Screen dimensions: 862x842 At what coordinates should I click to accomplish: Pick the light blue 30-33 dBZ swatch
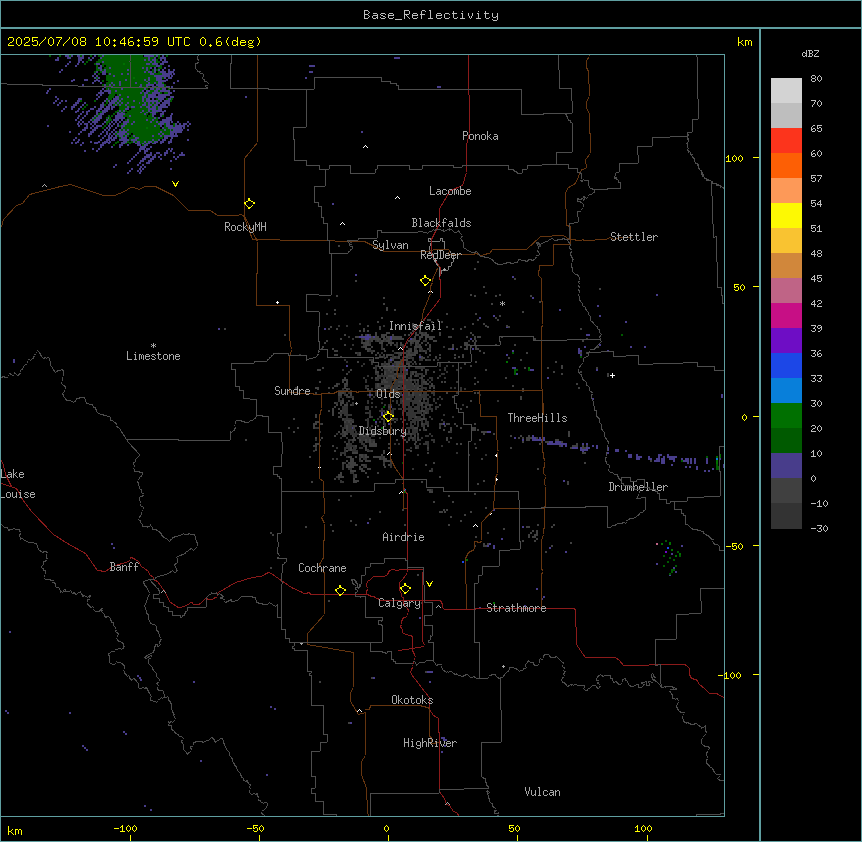pyautogui.click(x=786, y=391)
